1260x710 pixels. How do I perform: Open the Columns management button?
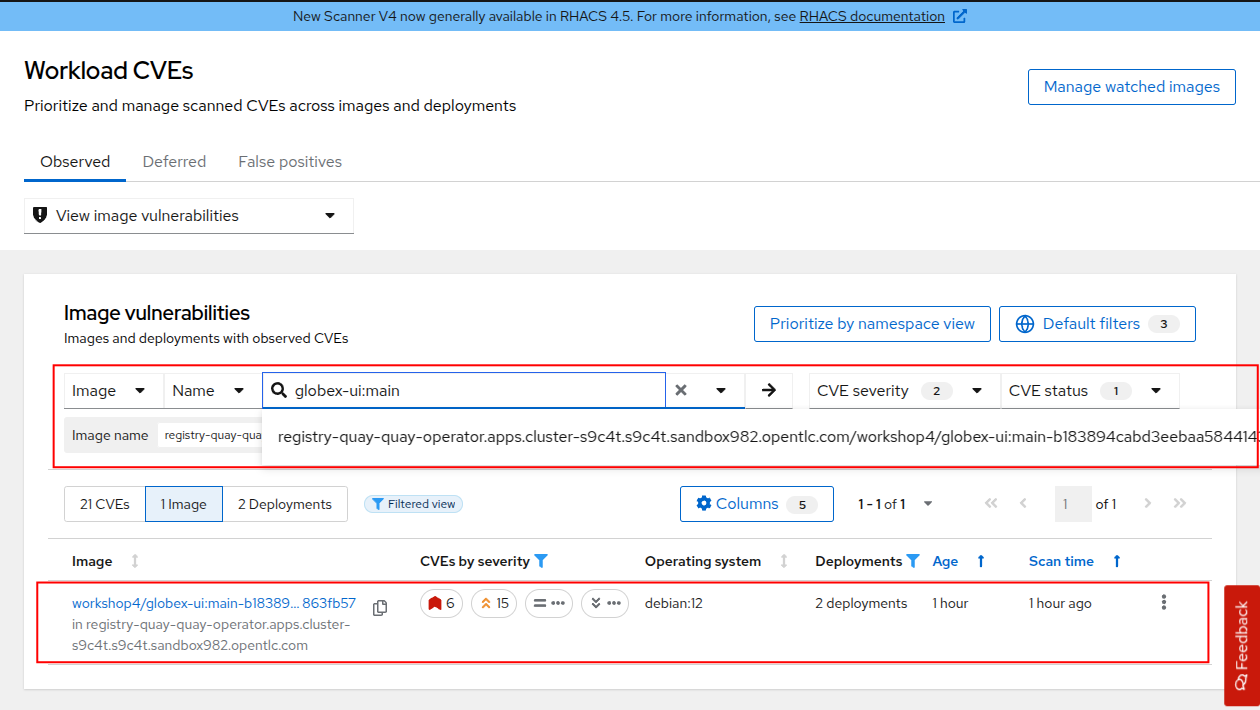[757, 504]
